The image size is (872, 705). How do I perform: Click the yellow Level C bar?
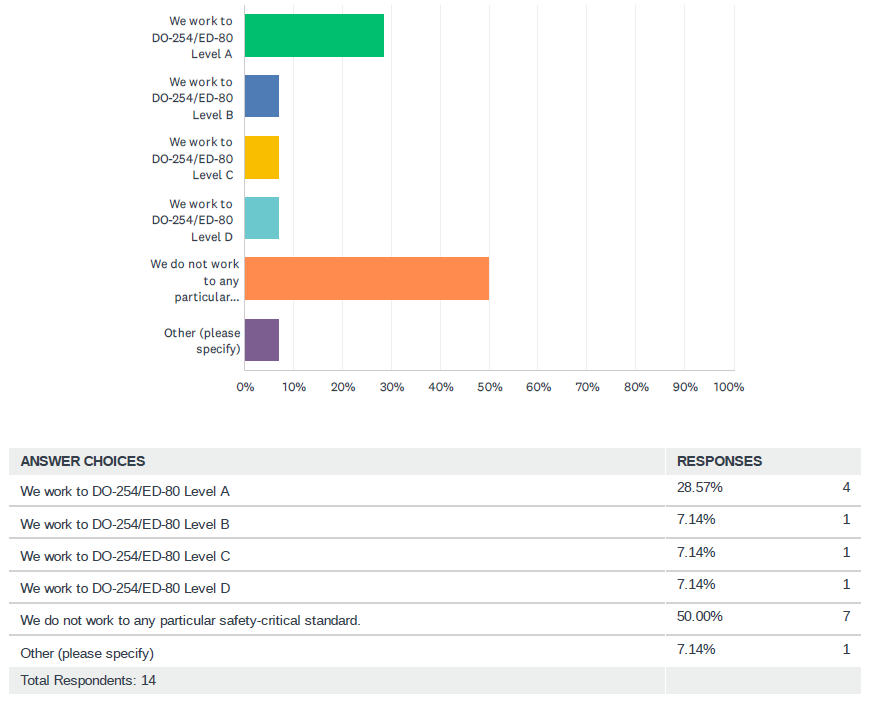262,157
